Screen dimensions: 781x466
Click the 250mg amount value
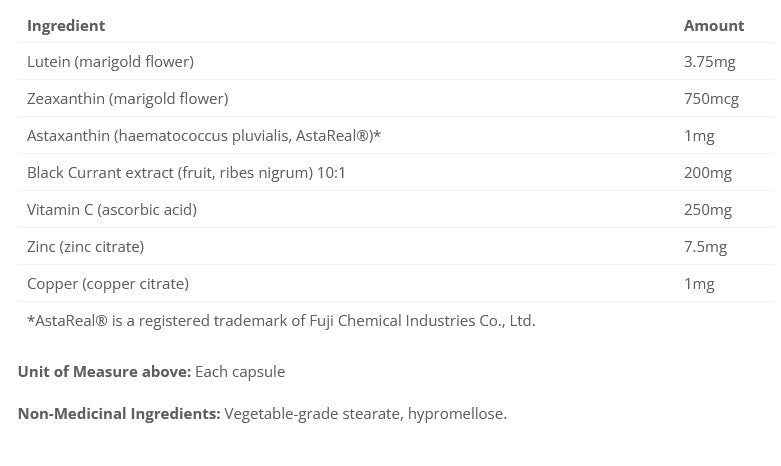coord(707,210)
